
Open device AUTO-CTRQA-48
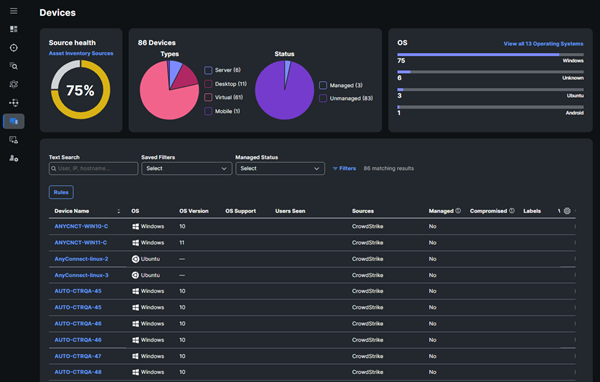pos(78,372)
